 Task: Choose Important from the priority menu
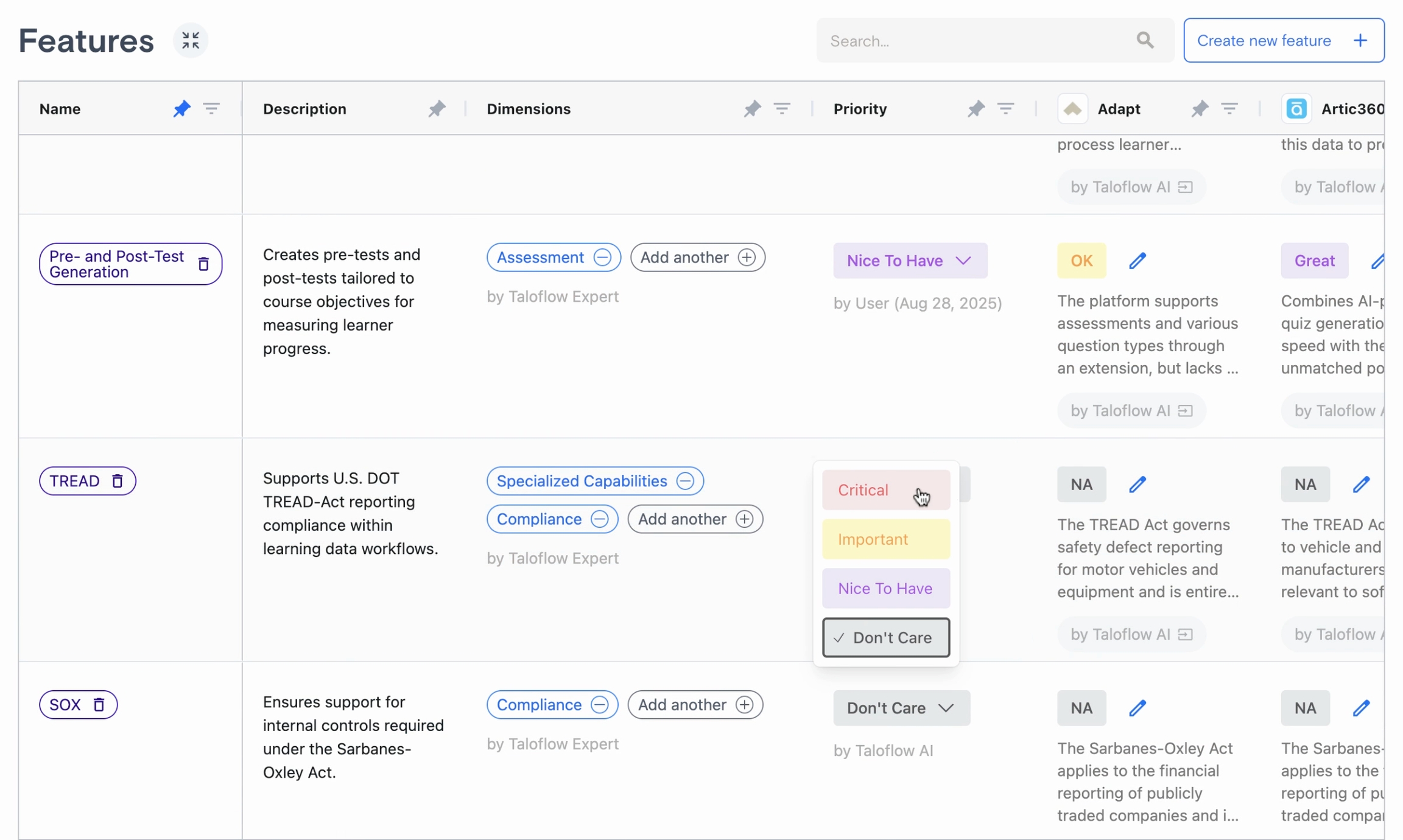coord(885,539)
